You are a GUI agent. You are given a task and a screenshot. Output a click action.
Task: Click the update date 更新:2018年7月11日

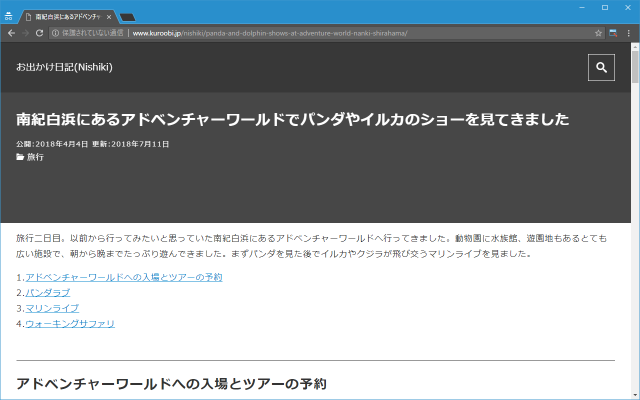coord(131,144)
